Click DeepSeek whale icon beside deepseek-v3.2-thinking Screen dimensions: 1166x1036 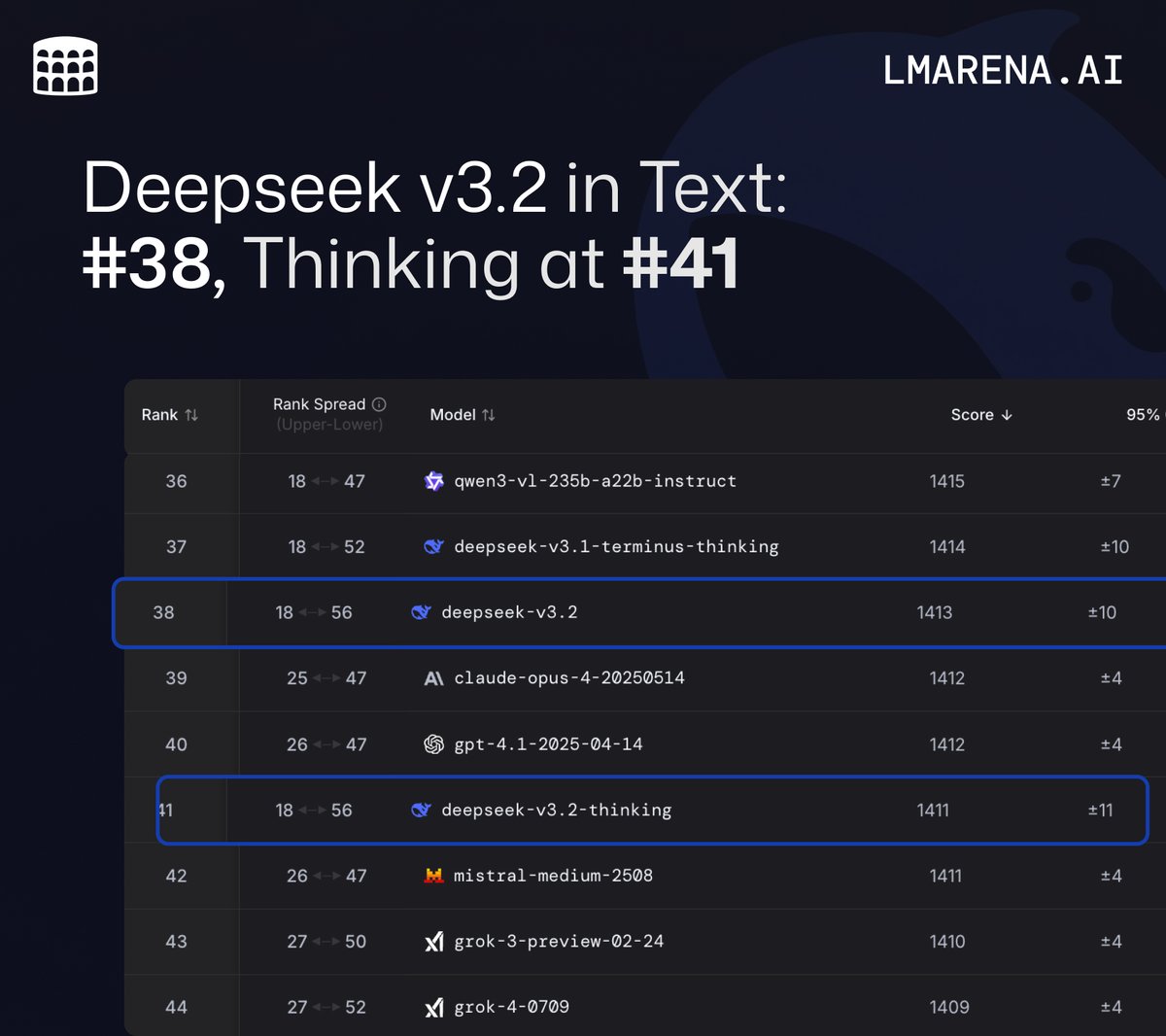click(x=422, y=810)
